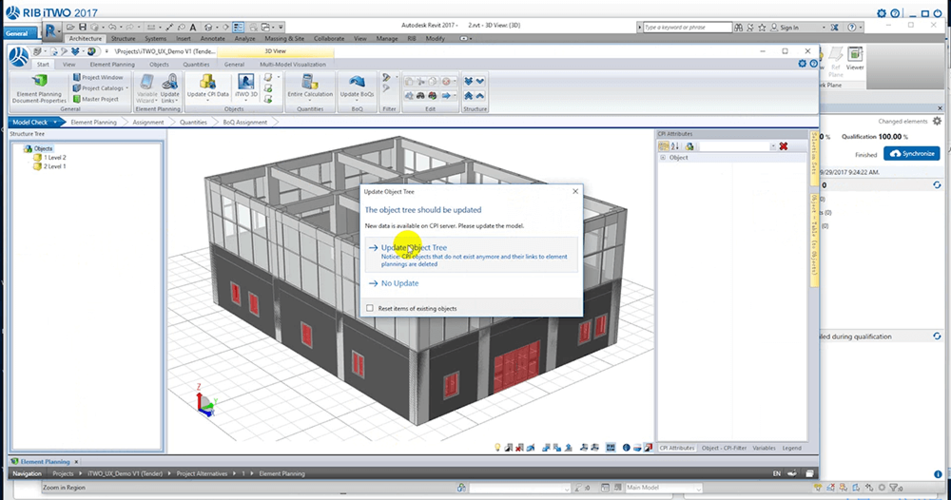This screenshot has height=500, width=951.
Task: Select 1 Level 2 in Structure Tree
Action: pos(53,157)
